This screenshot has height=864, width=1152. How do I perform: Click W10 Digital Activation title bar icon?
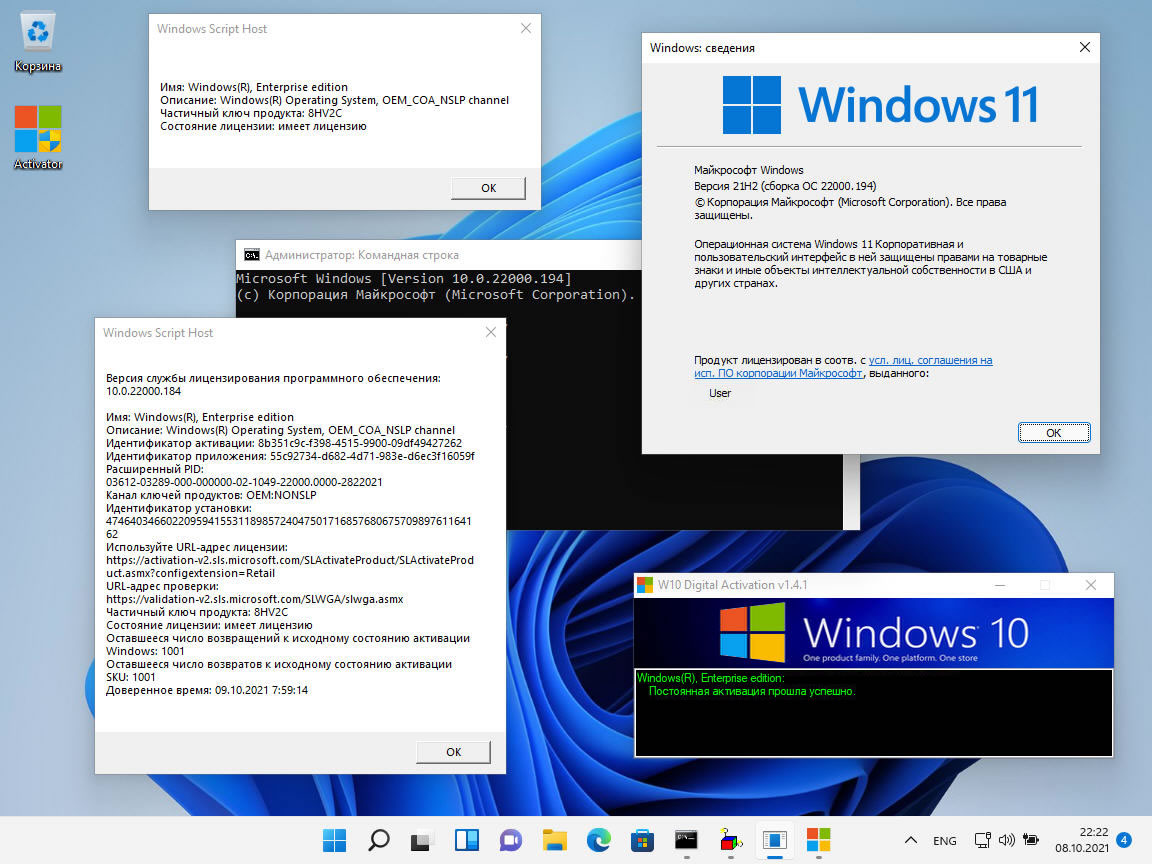pos(645,585)
